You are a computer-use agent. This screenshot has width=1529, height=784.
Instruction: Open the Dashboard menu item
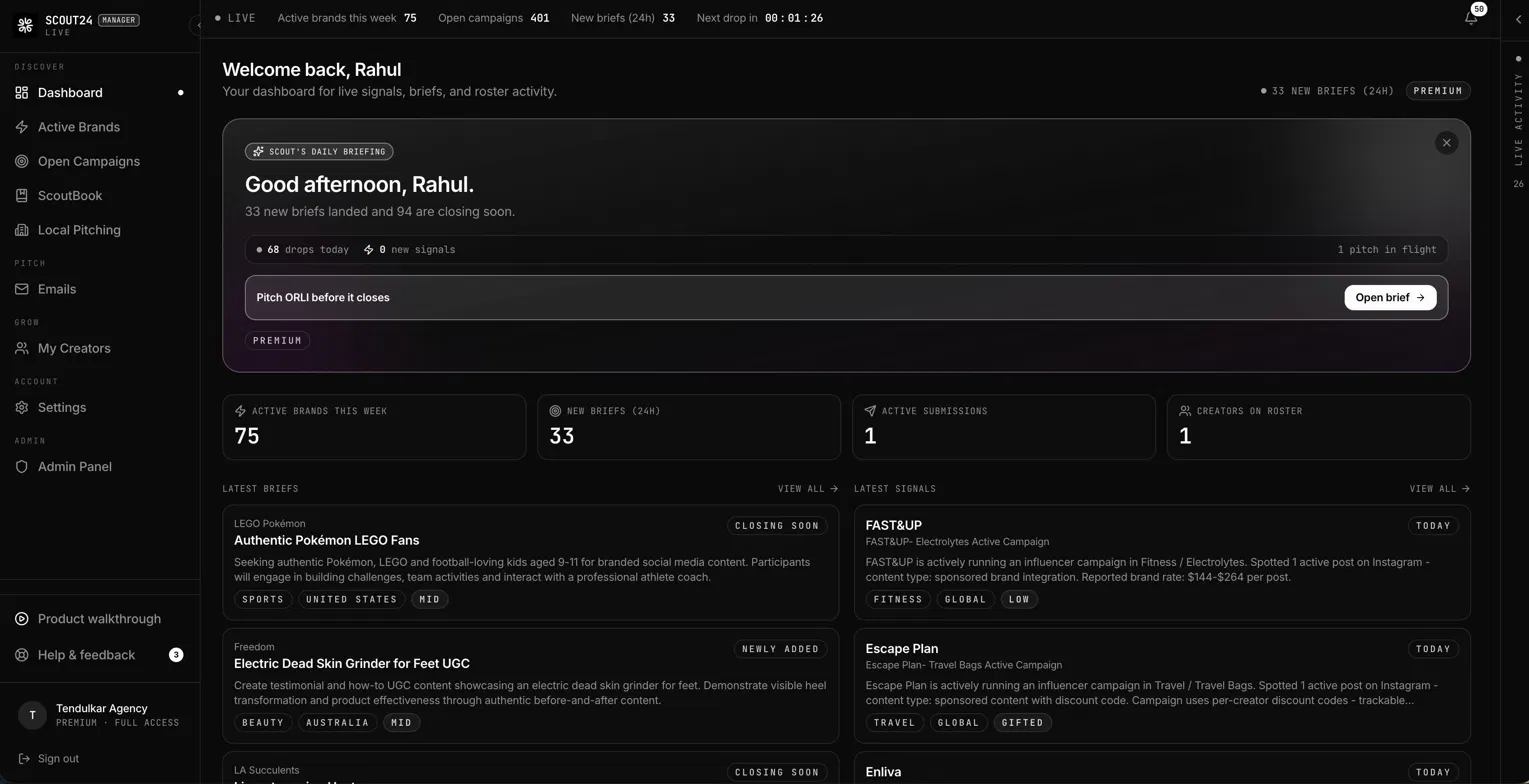[98, 93]
